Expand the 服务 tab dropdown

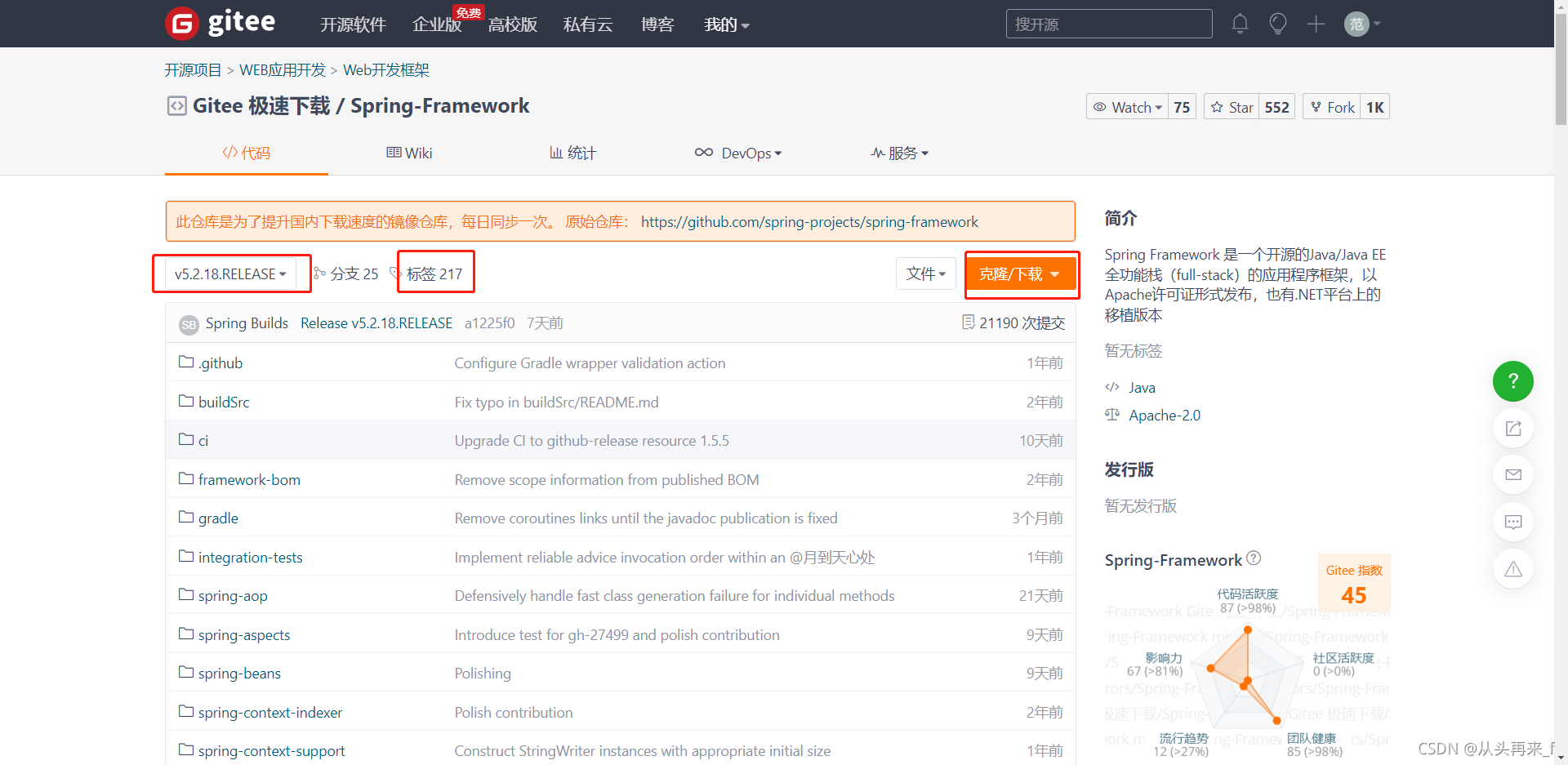coord(900,153)
